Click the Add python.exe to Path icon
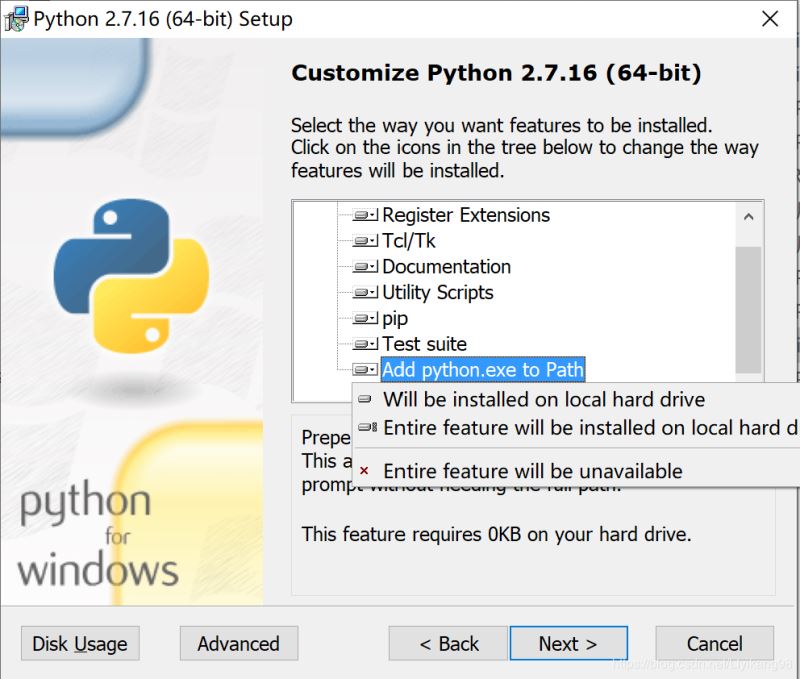The height and width of the screenshot is (679, 800). [x=366, y=370]
